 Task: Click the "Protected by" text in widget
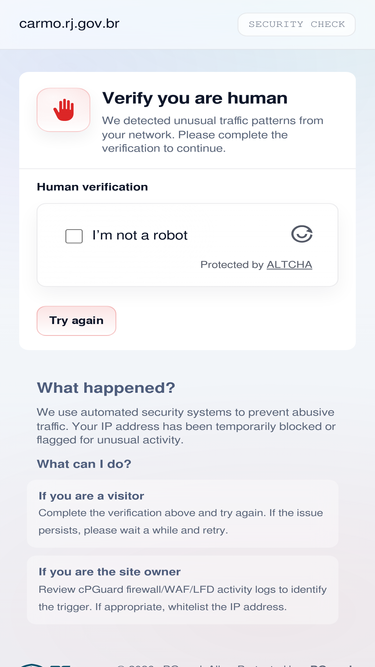coord(232,265)
